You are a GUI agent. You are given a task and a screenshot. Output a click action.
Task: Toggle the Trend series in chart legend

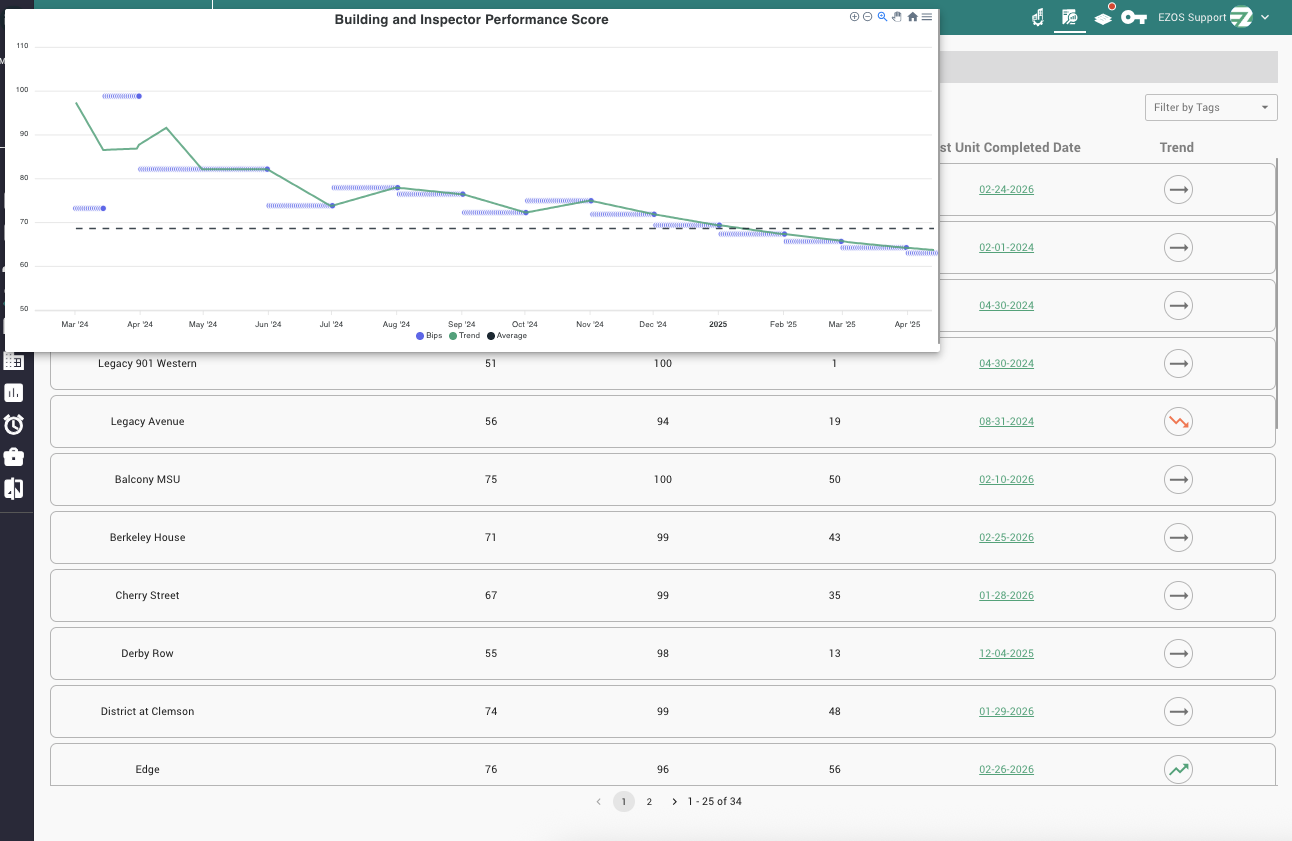[464, 336]
